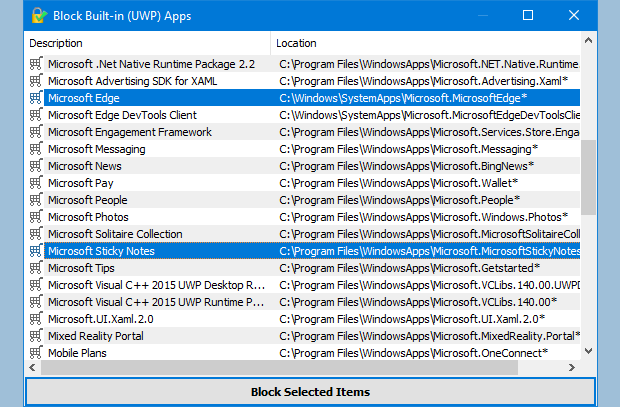Click cart icon beside Microsoft .Net Native Runtime Package
The image size is (620, 407).
(36, 64)
